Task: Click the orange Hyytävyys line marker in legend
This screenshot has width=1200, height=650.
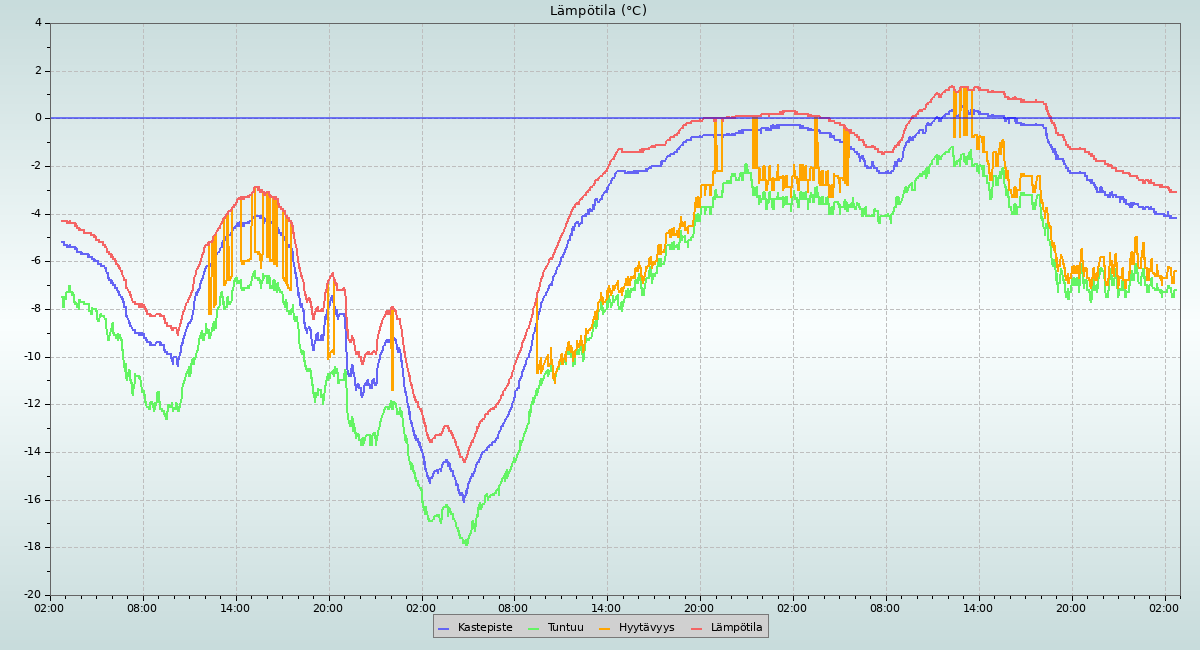Action: (x=605, y=628)
